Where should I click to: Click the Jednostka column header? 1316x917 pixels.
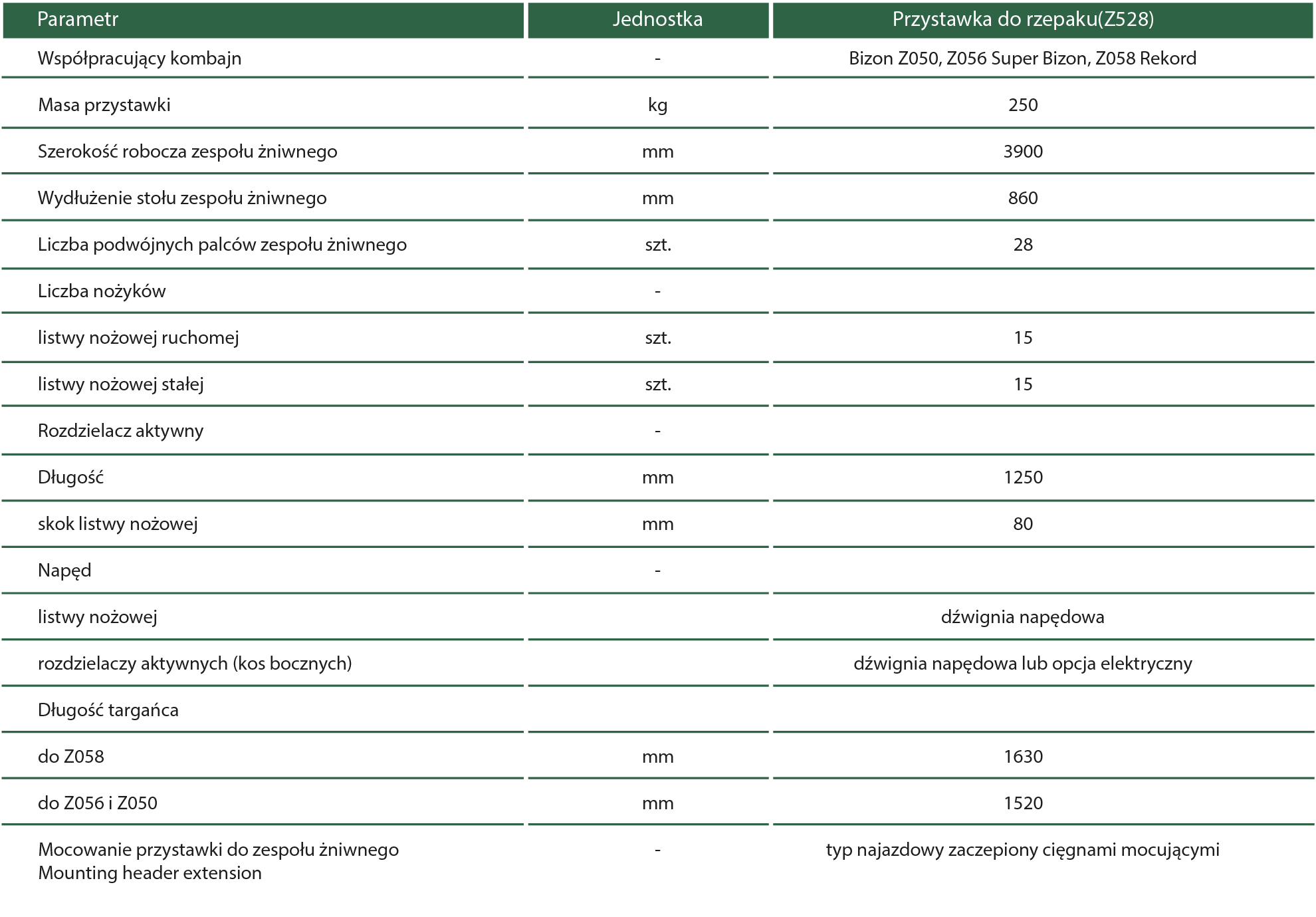tap(657, 19)
